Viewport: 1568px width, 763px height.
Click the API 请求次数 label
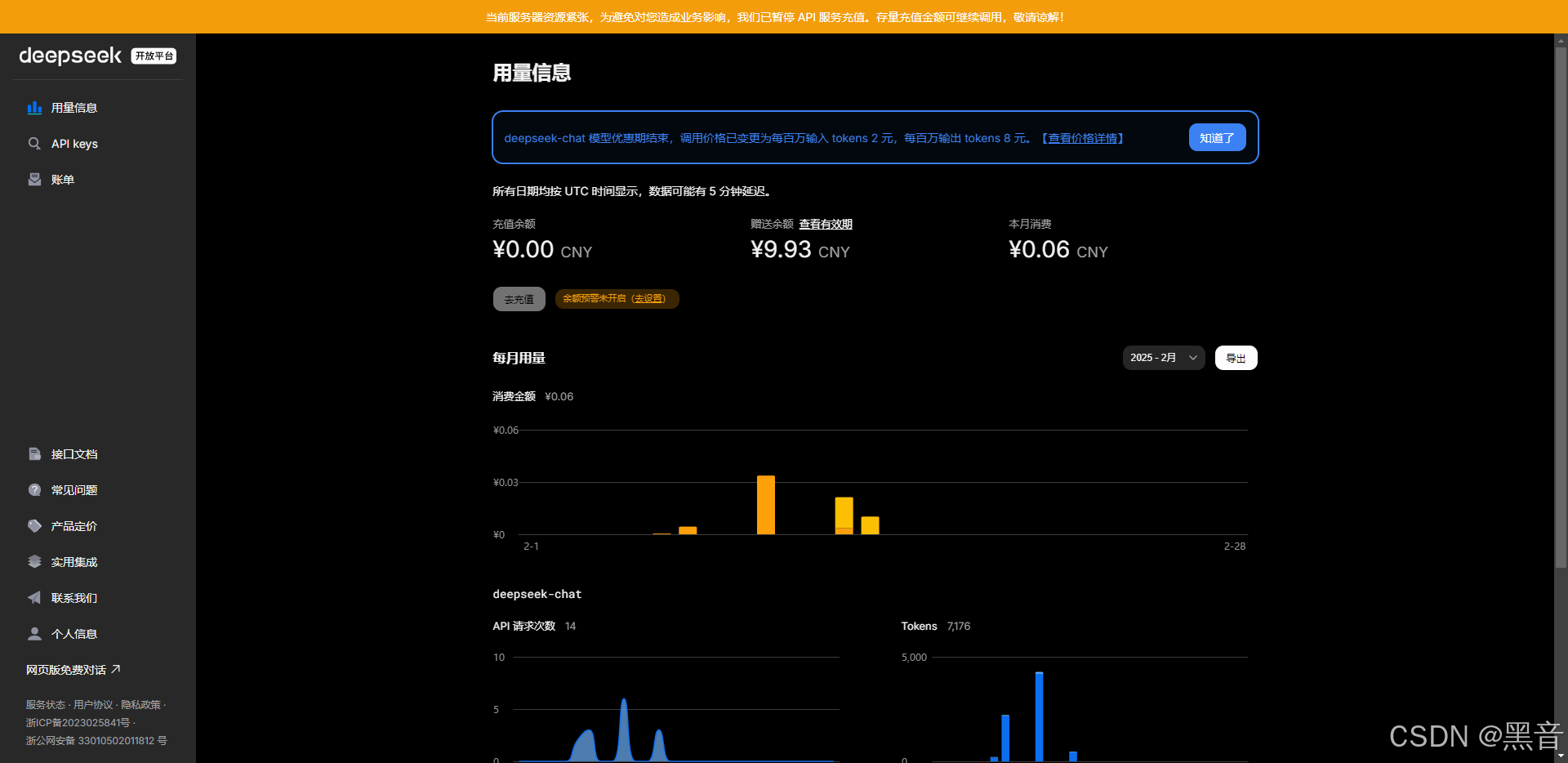524,626
